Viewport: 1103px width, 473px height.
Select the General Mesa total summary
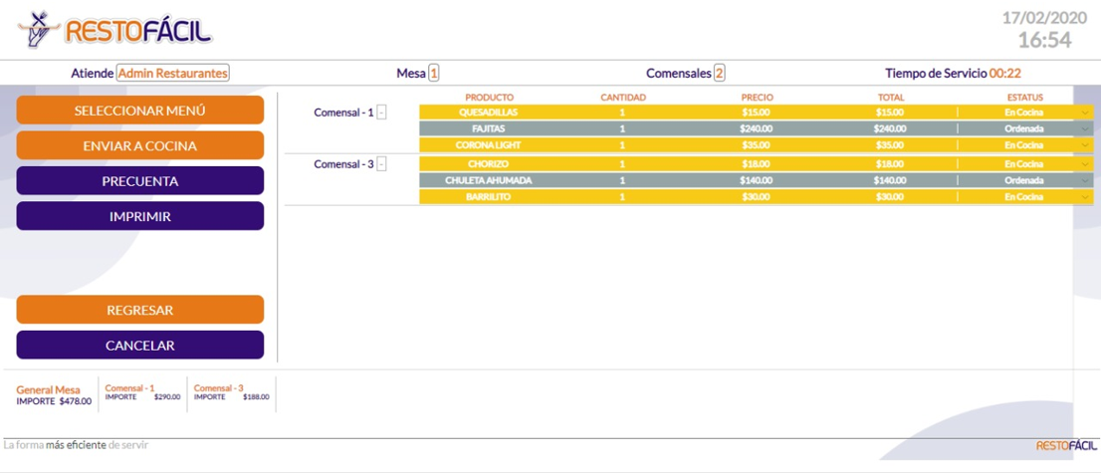coord(54,395)
